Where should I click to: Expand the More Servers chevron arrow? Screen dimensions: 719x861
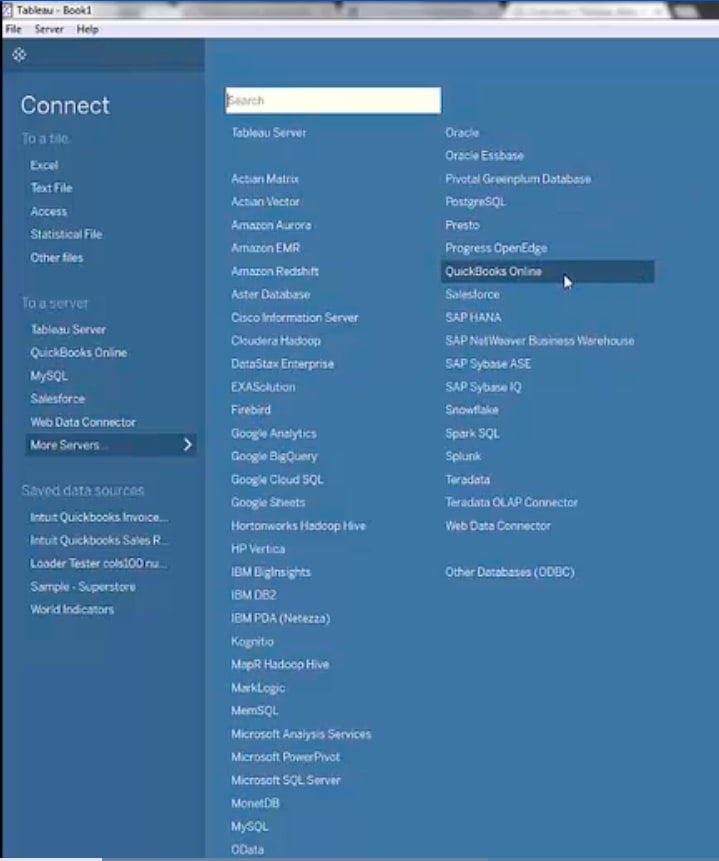click(x=187, y=445)
